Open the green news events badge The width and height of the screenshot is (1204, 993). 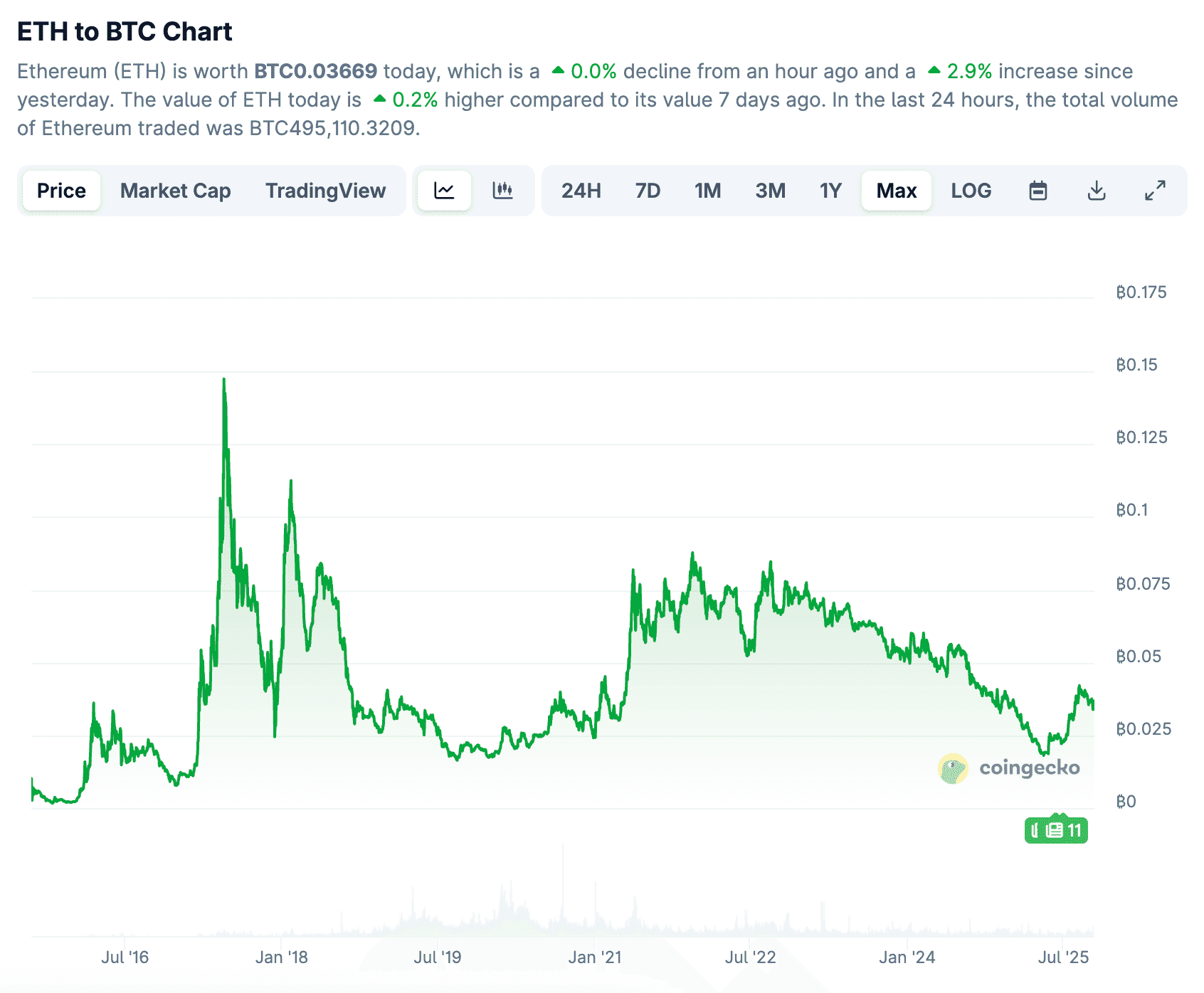click(1056, 830)
